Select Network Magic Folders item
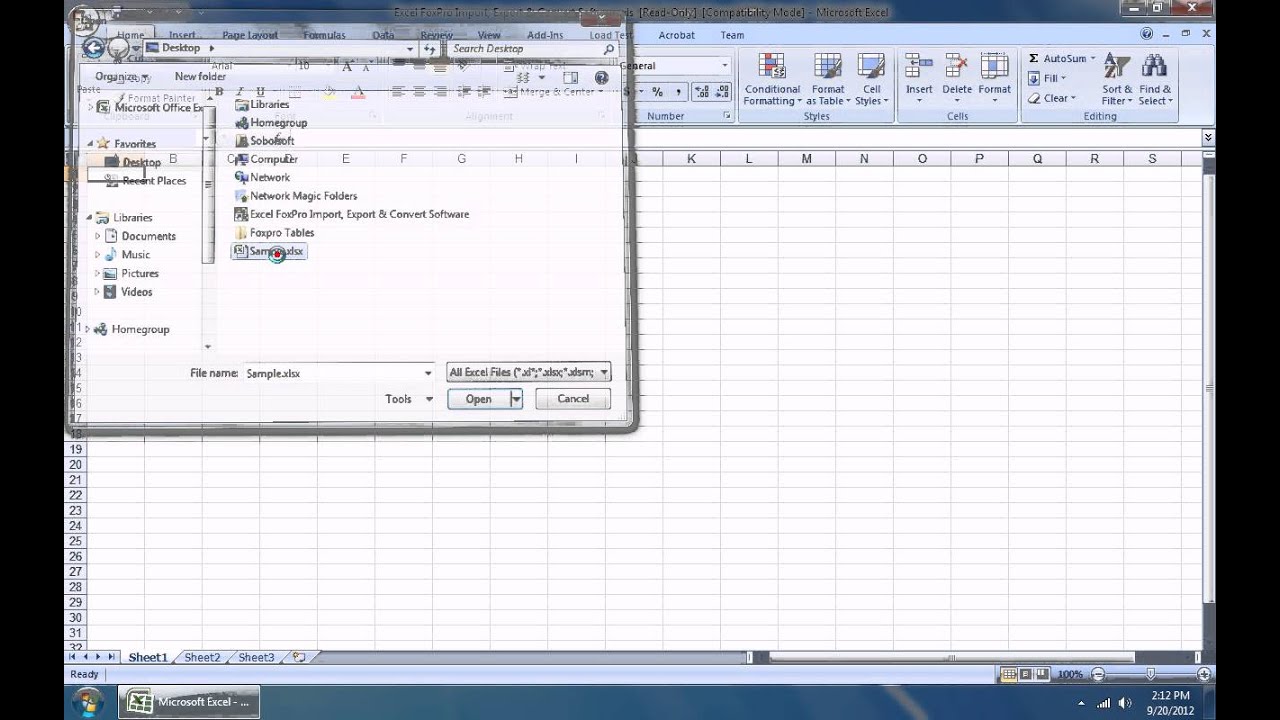 pos(295,196)
